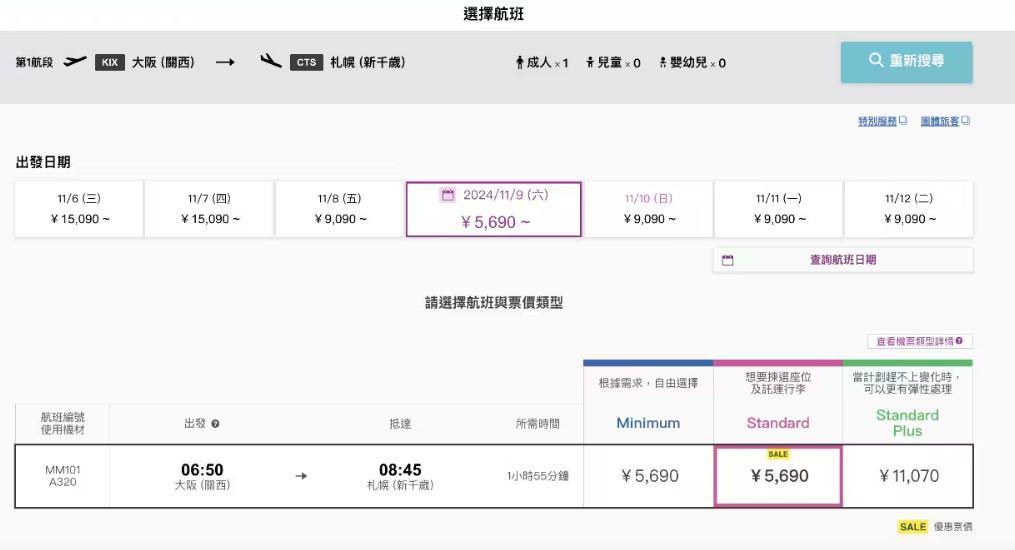Click the infant passenger icon
The height and width of the screenshot is (550, 1015).
(662, 63)
